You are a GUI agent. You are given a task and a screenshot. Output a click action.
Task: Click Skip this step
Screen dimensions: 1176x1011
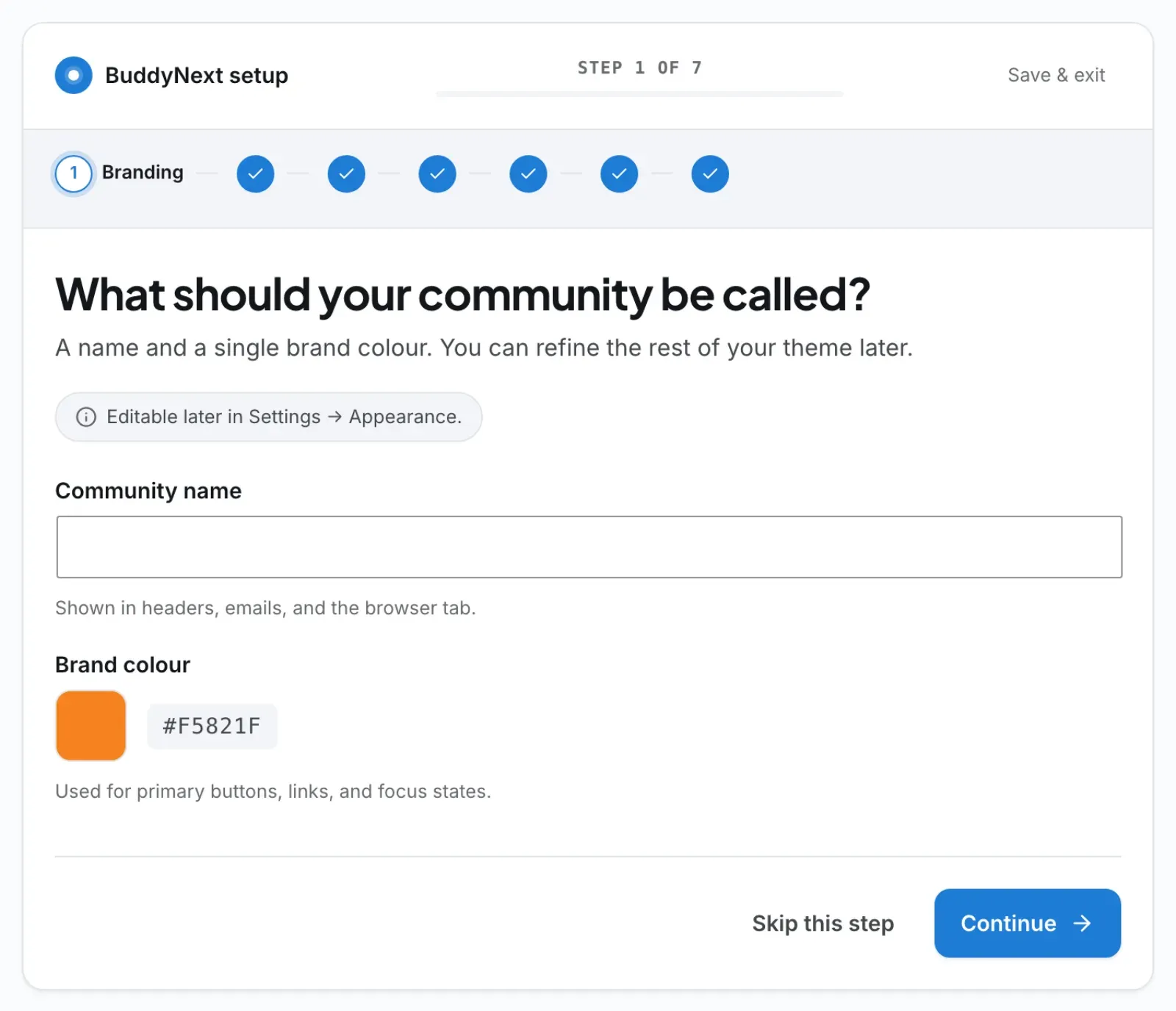(x=823, y=923)
